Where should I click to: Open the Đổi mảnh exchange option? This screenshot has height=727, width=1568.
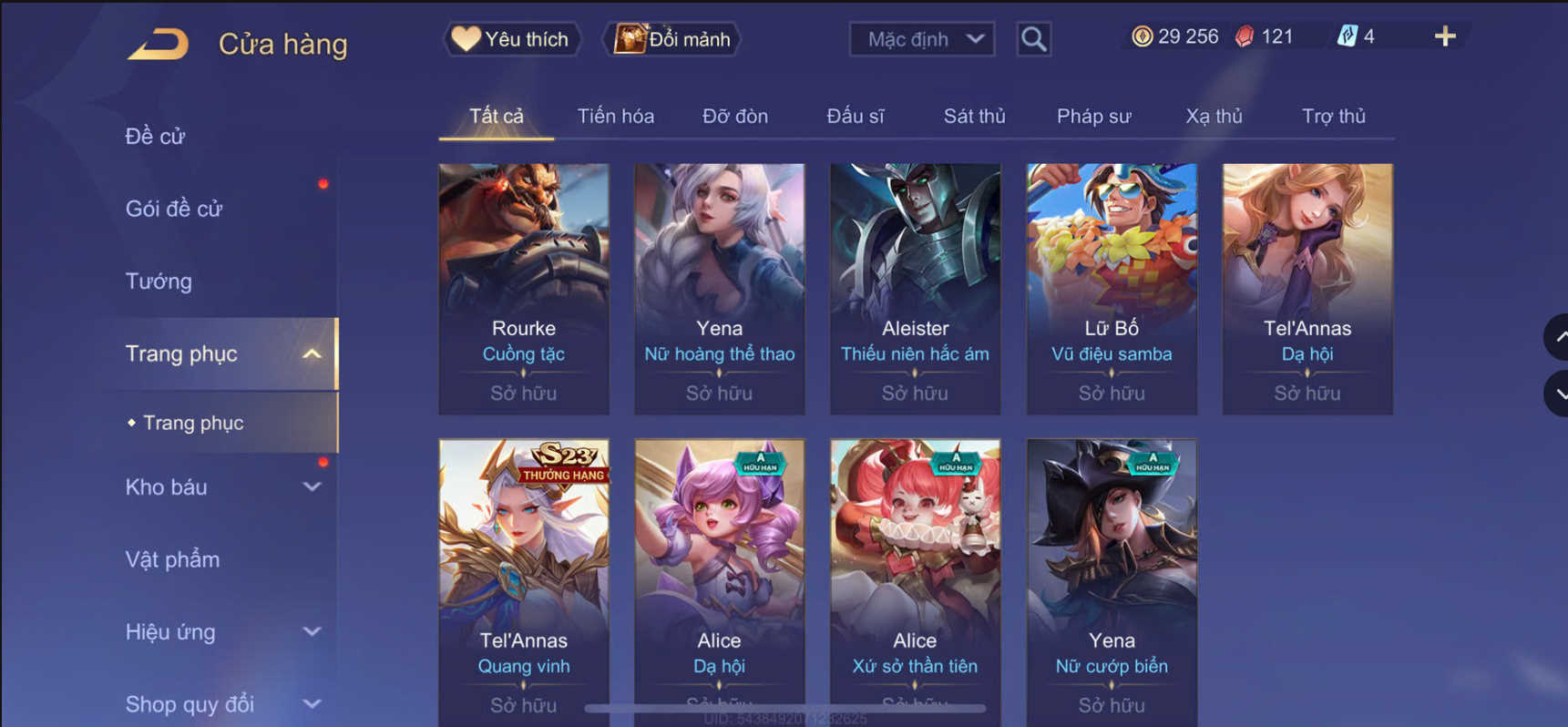[672, 39]
